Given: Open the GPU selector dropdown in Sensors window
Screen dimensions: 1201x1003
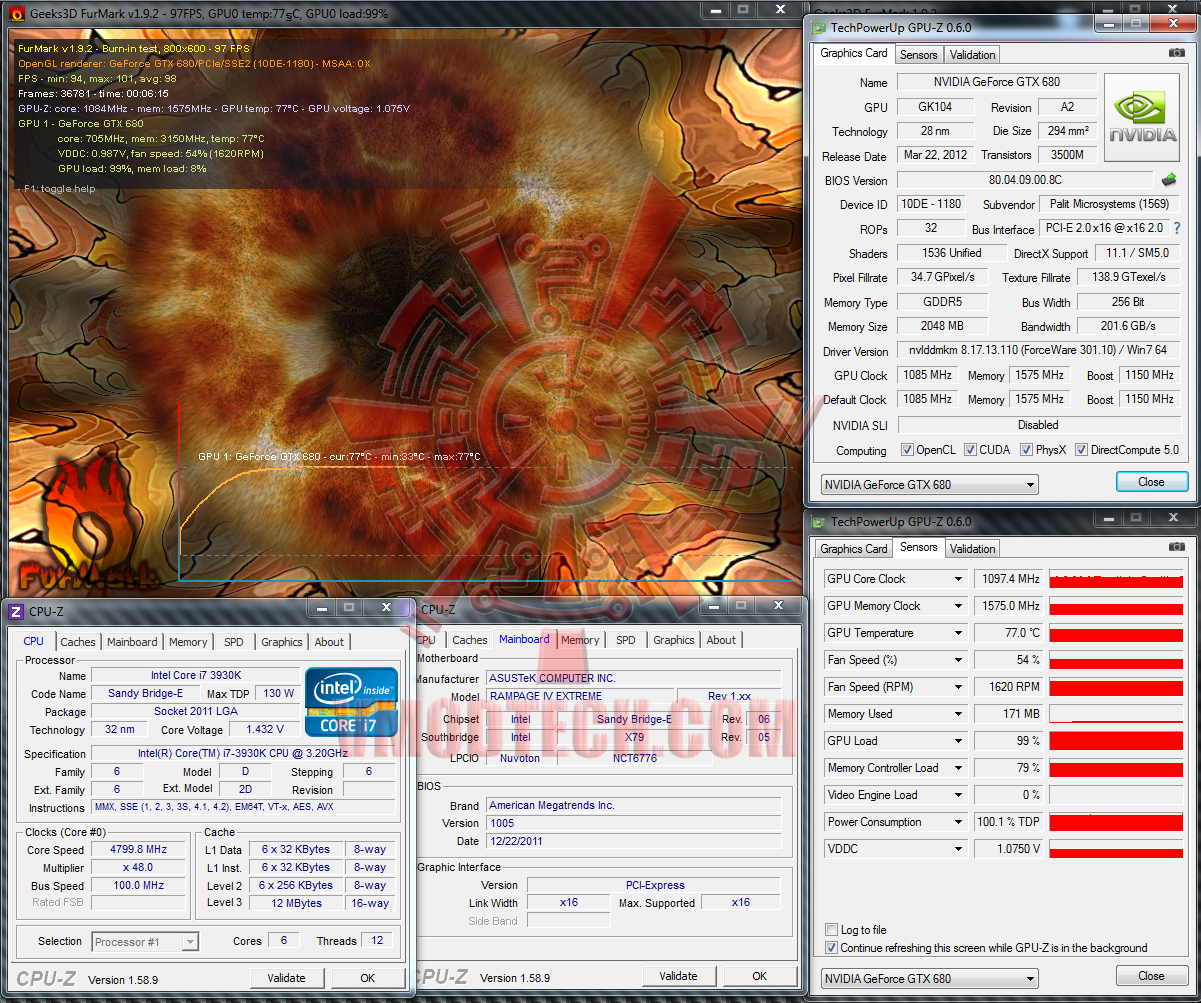Looking at the screenshot, I should pyautogui.click(x=929, y=979).
